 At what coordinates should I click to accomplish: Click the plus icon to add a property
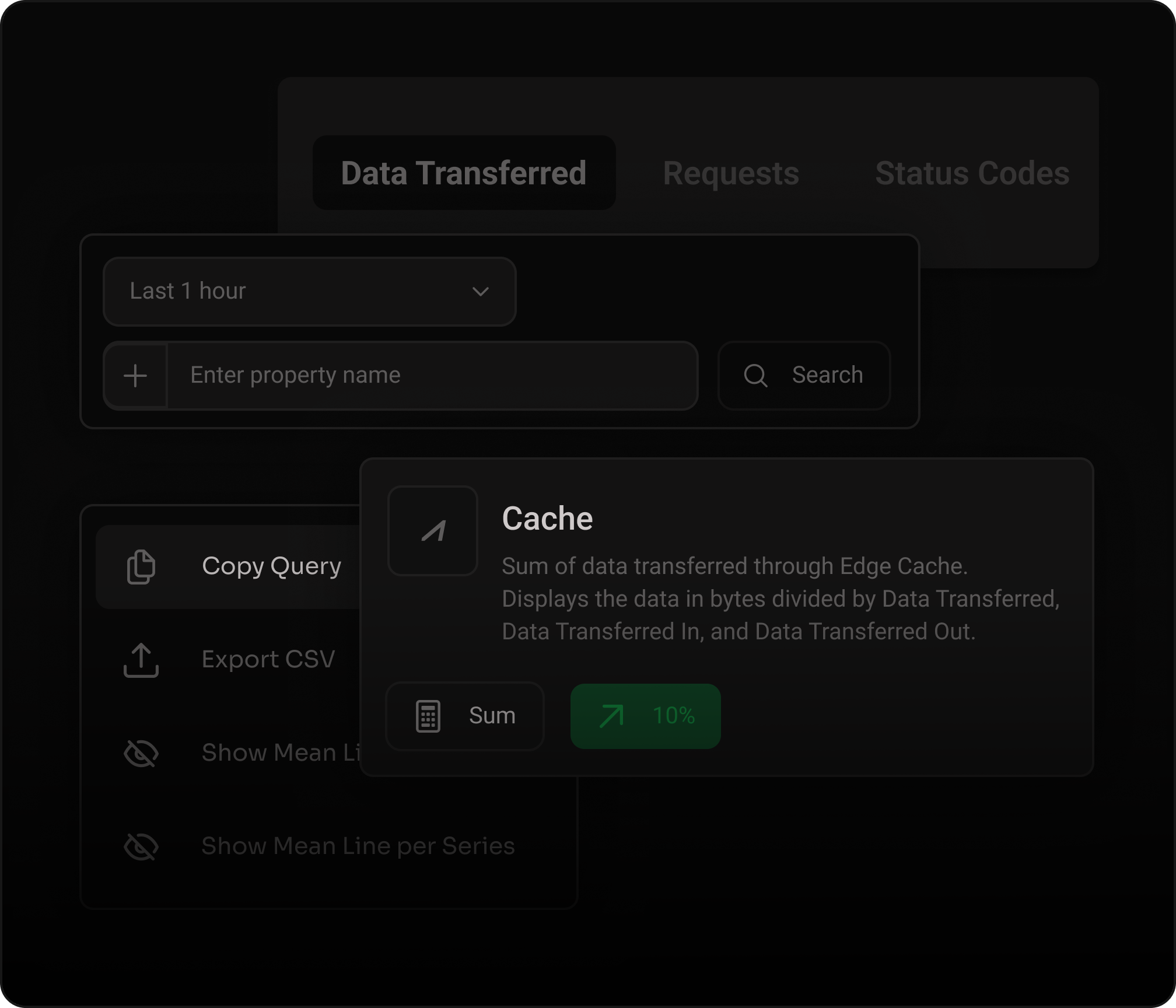pos(135,375)
